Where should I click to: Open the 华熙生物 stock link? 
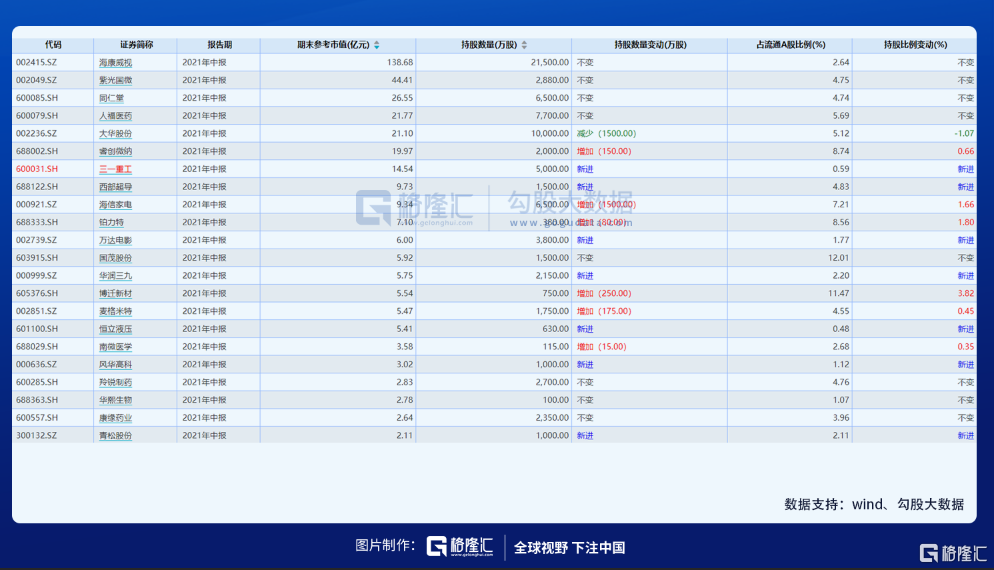pyautogui.click(x=115, y=400)
